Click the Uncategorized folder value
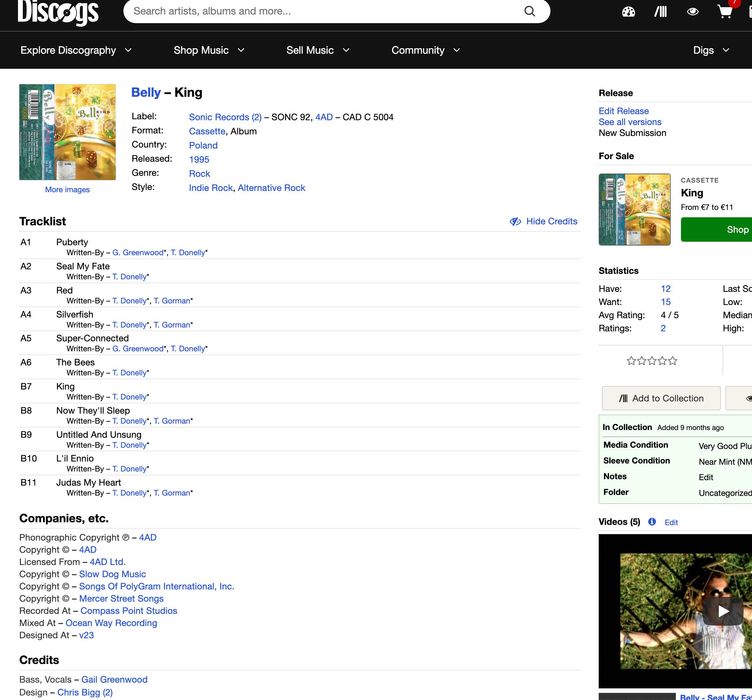 coord(725,493)
